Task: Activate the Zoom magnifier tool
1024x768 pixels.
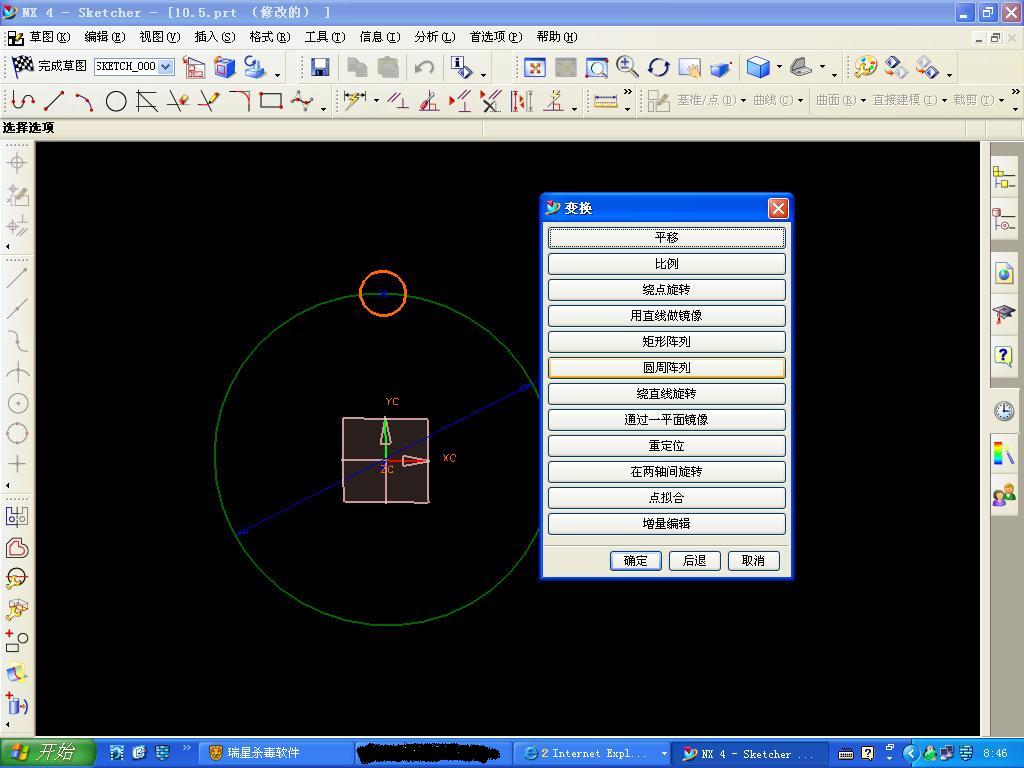Action: coord(627,67)
